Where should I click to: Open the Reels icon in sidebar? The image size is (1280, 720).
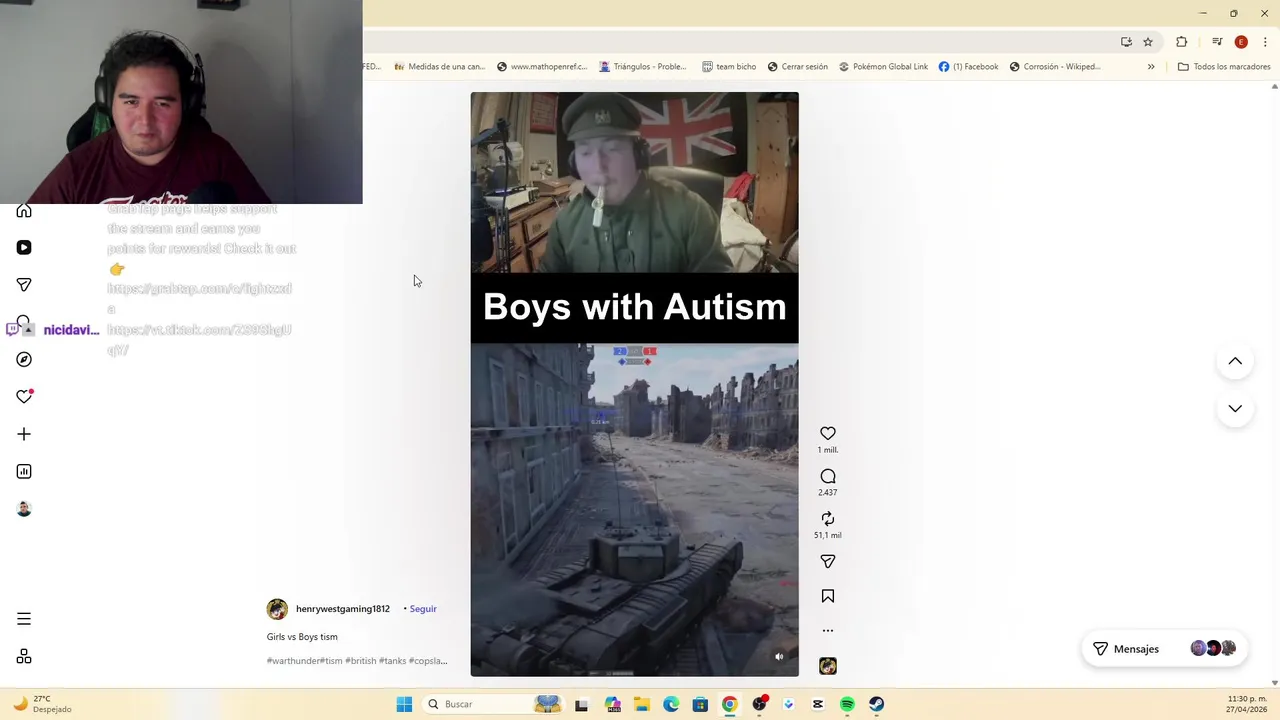[x=24, y=247]
